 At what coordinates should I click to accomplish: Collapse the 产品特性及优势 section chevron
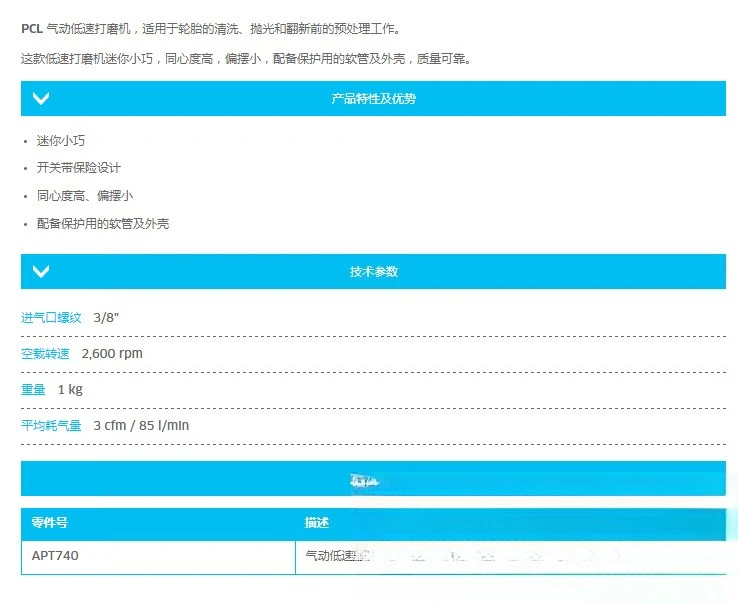click(x=41, y=98)
